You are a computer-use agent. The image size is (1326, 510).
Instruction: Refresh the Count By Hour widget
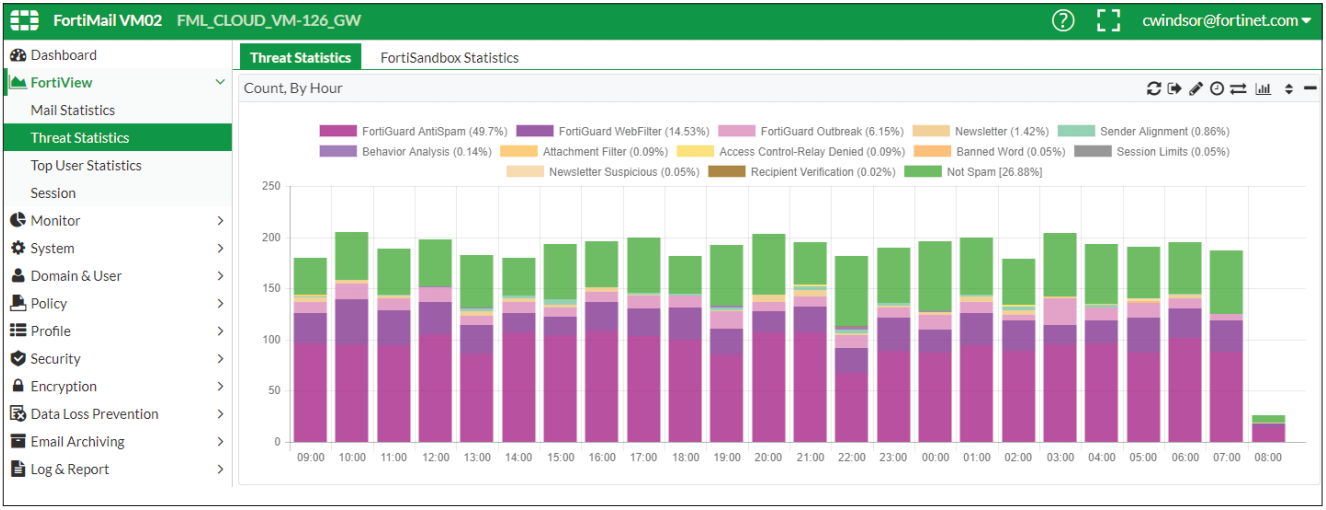tap(1154, 89)
